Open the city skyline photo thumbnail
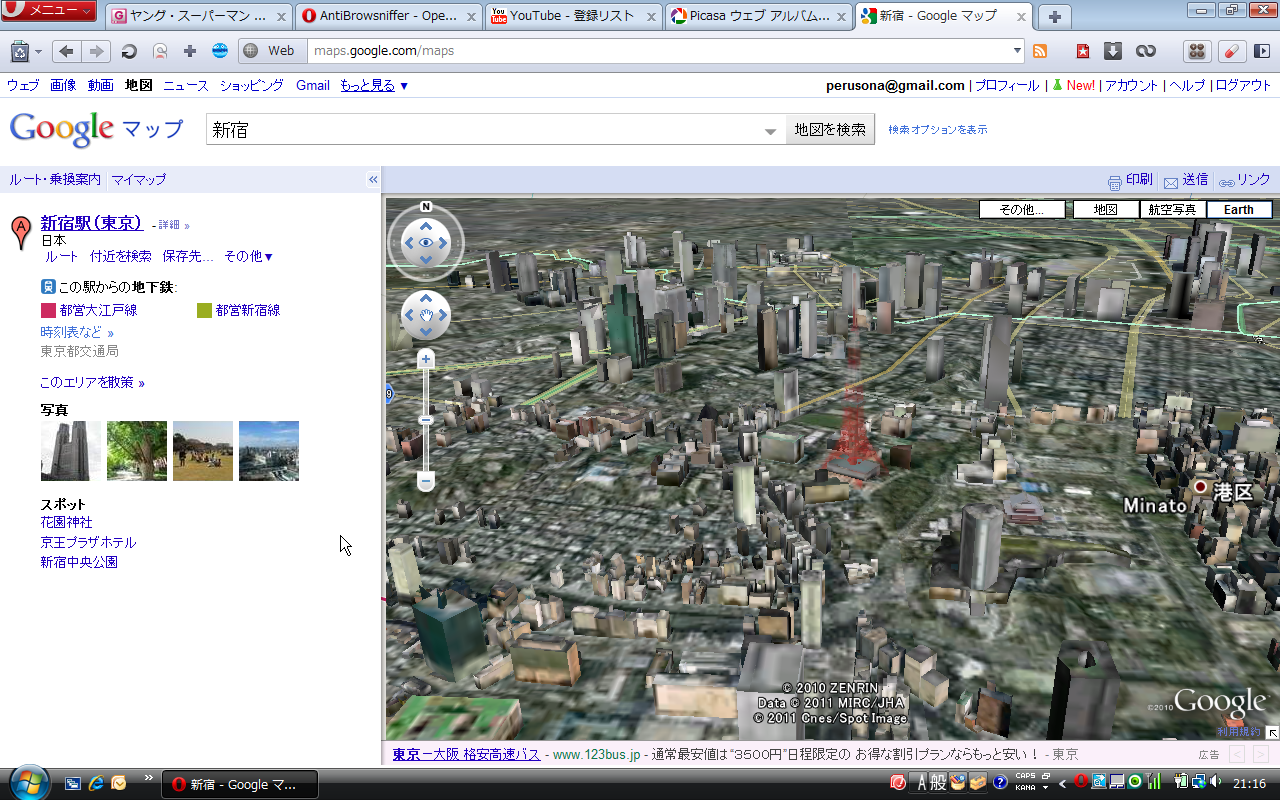Image resolution: width=1280 pixels, height=800 pixels. pyautogui.click(x=269, y=451)
